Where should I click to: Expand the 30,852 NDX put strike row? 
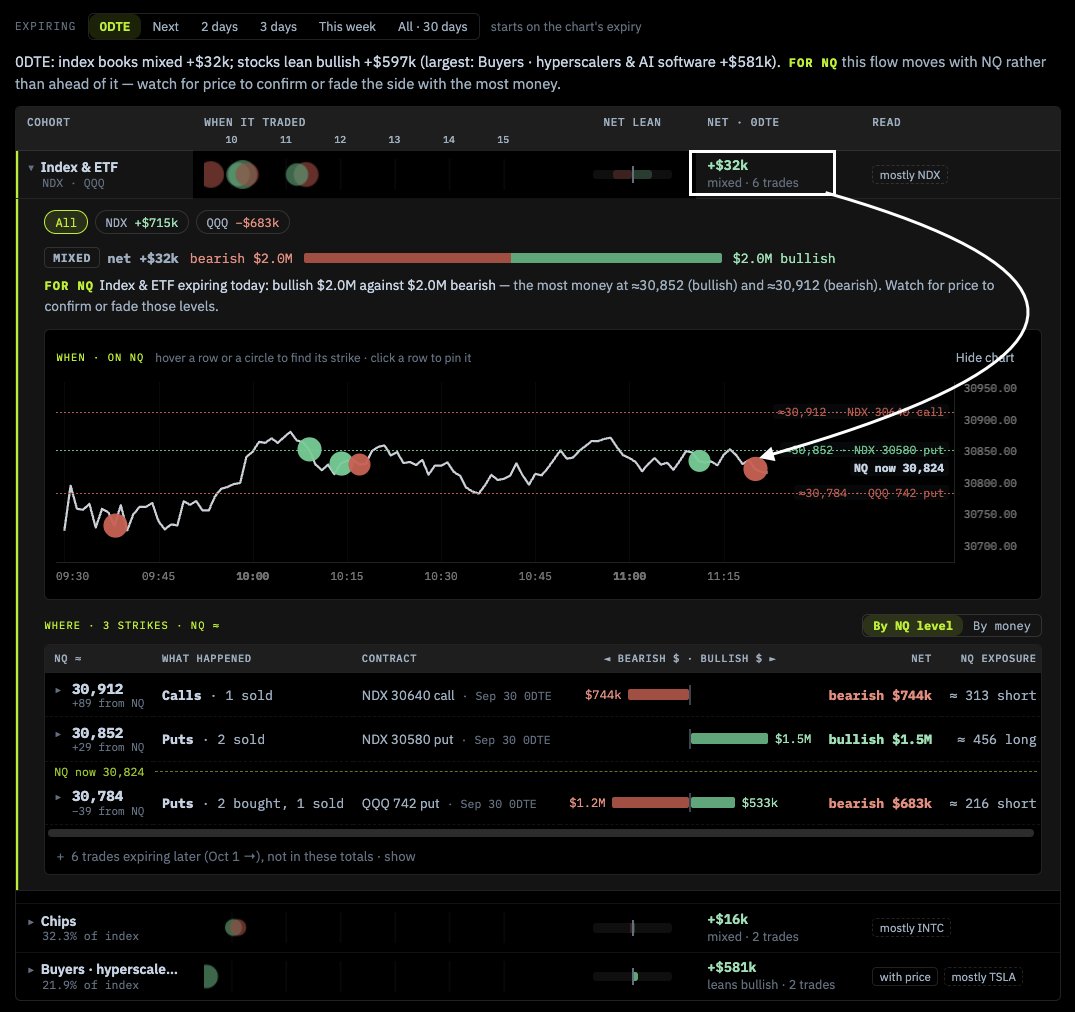click(58, 734)
